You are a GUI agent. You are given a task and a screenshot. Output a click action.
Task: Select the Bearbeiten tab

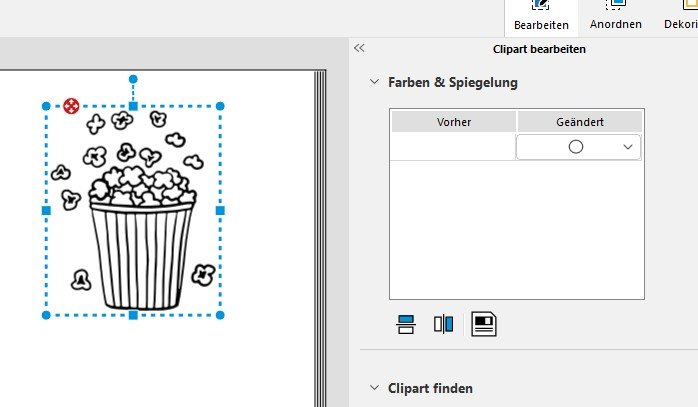point(541,25)
